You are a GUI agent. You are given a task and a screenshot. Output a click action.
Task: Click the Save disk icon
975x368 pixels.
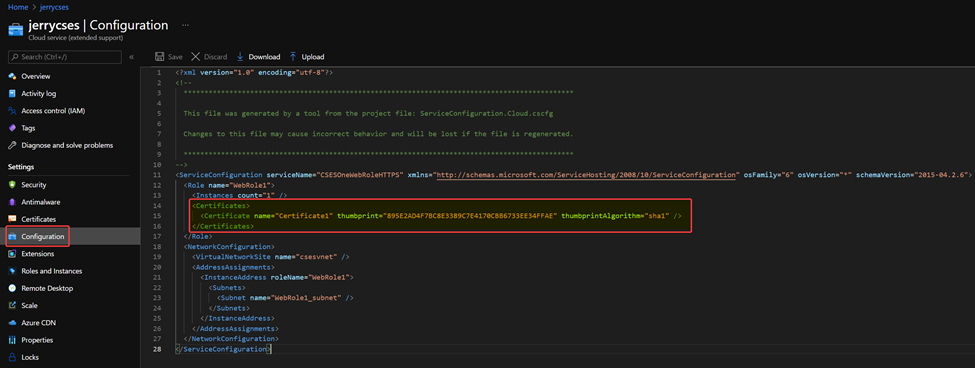coord(159,57)
